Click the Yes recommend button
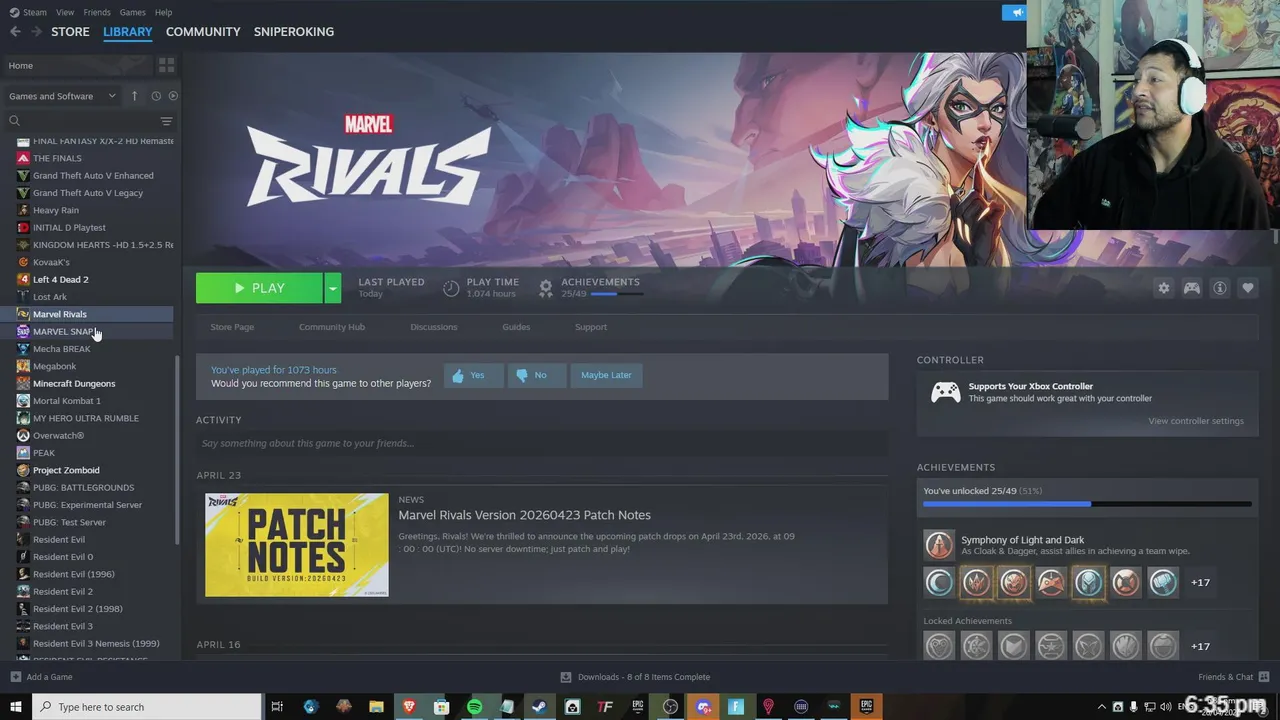 pyautogui.click(x=473, y=375)
